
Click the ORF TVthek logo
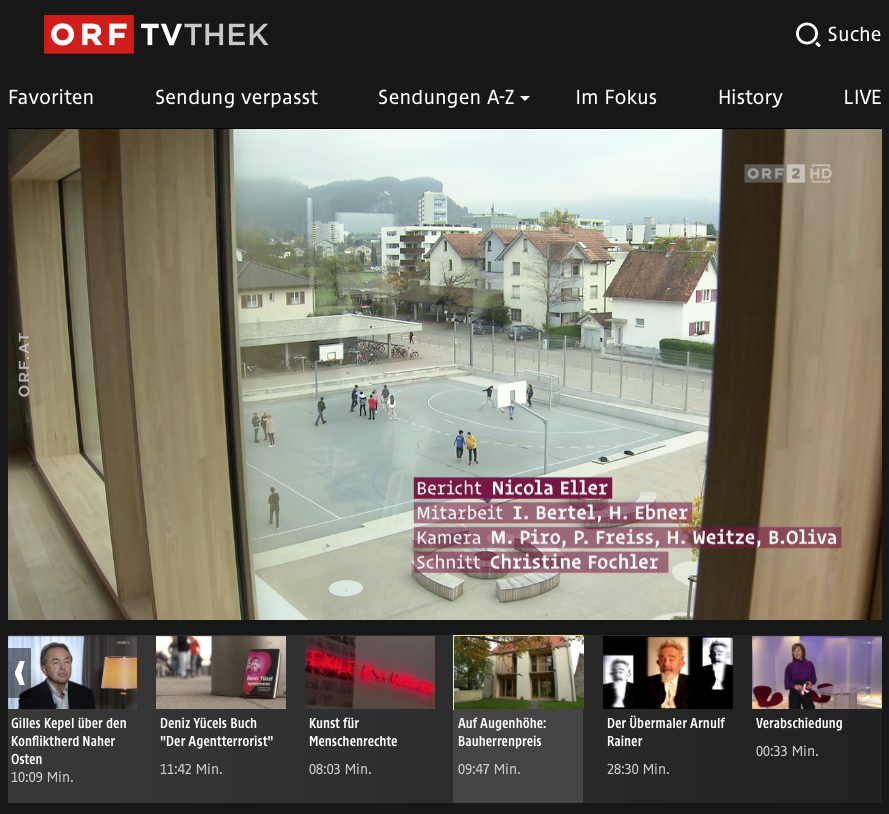click(x=156, y=35)
